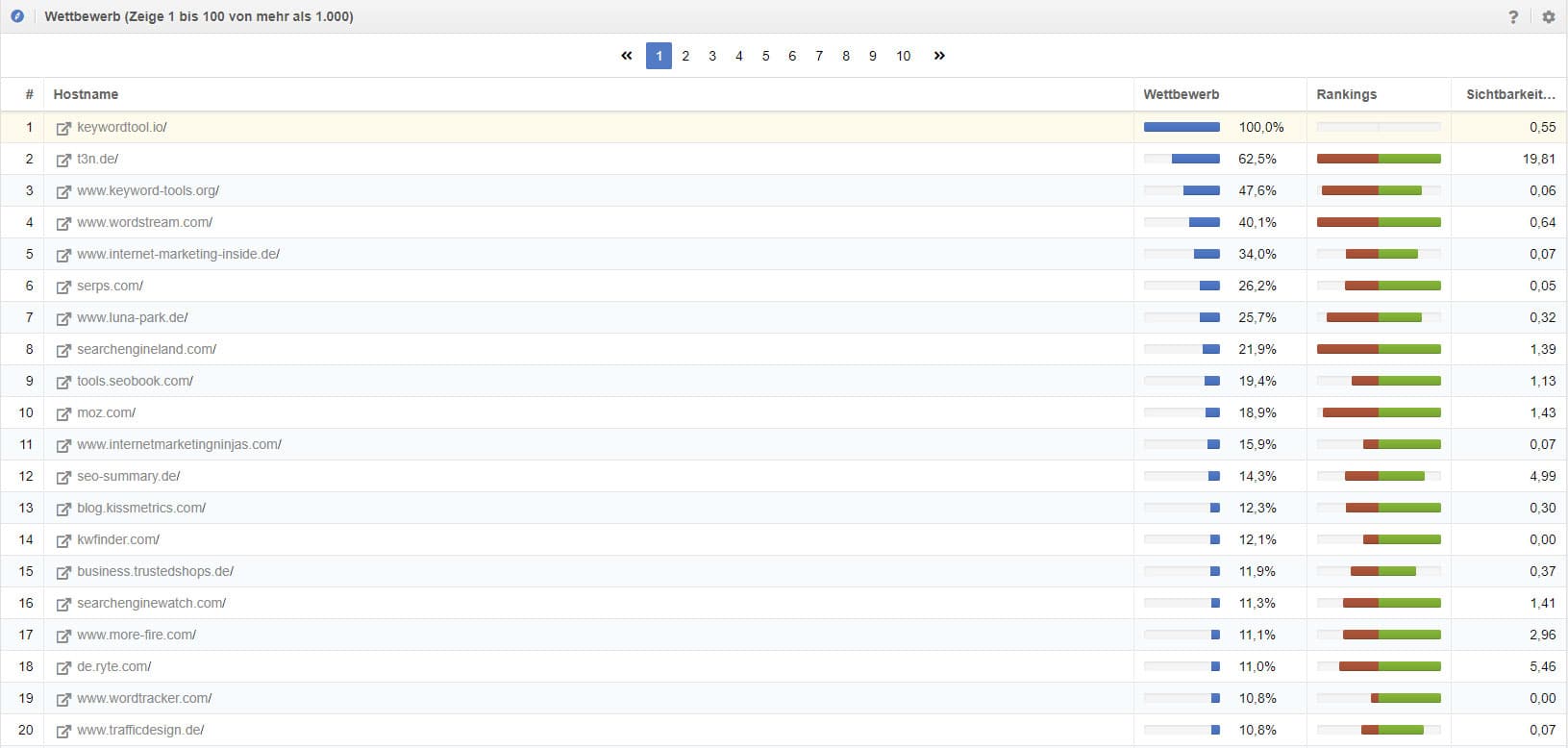Open external link icon for www.wordtracker.com
Screen dimensions: 1568x748
[63, 699]
